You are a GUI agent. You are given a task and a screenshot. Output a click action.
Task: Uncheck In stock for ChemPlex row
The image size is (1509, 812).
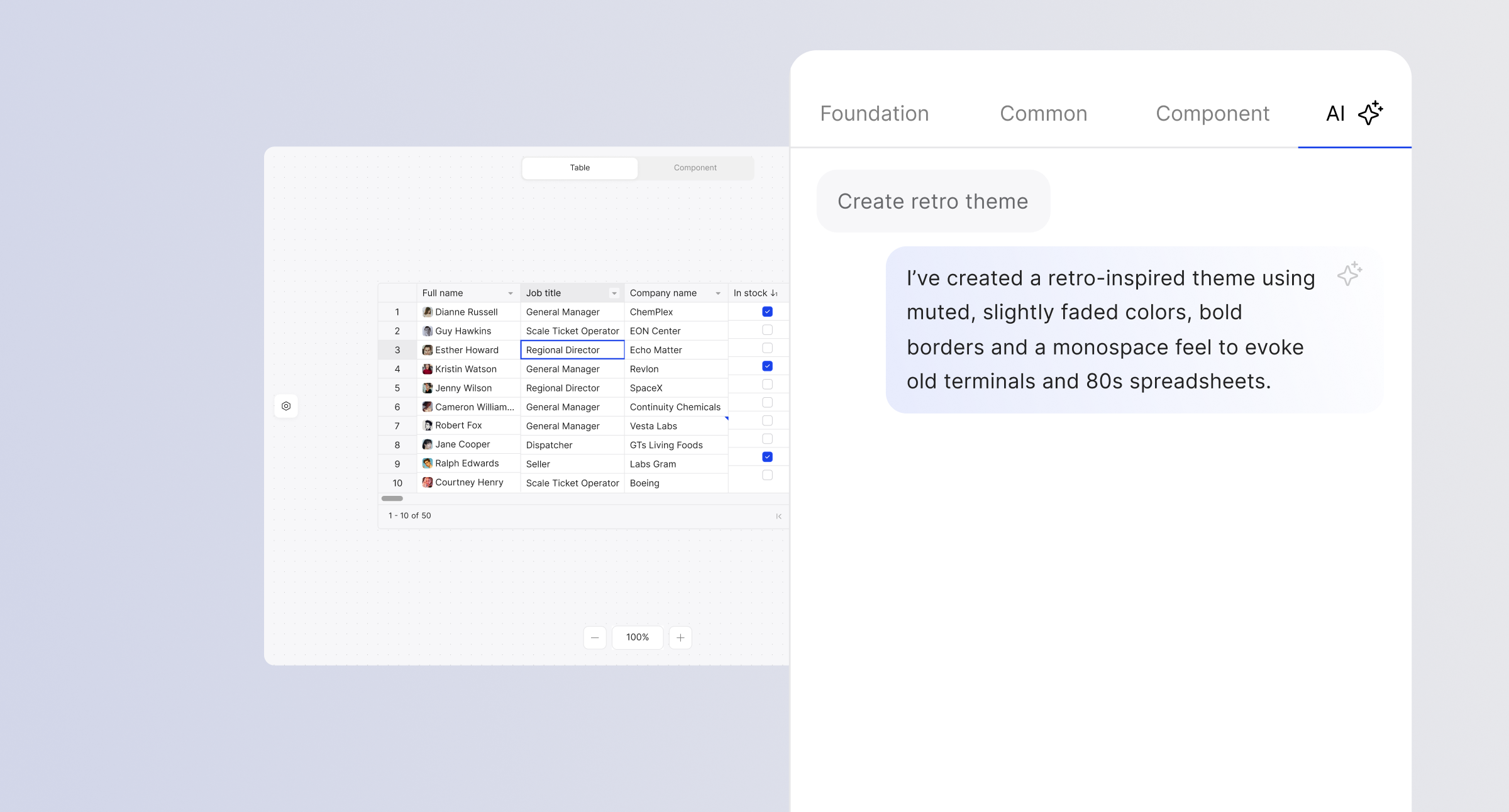[767, 312]
